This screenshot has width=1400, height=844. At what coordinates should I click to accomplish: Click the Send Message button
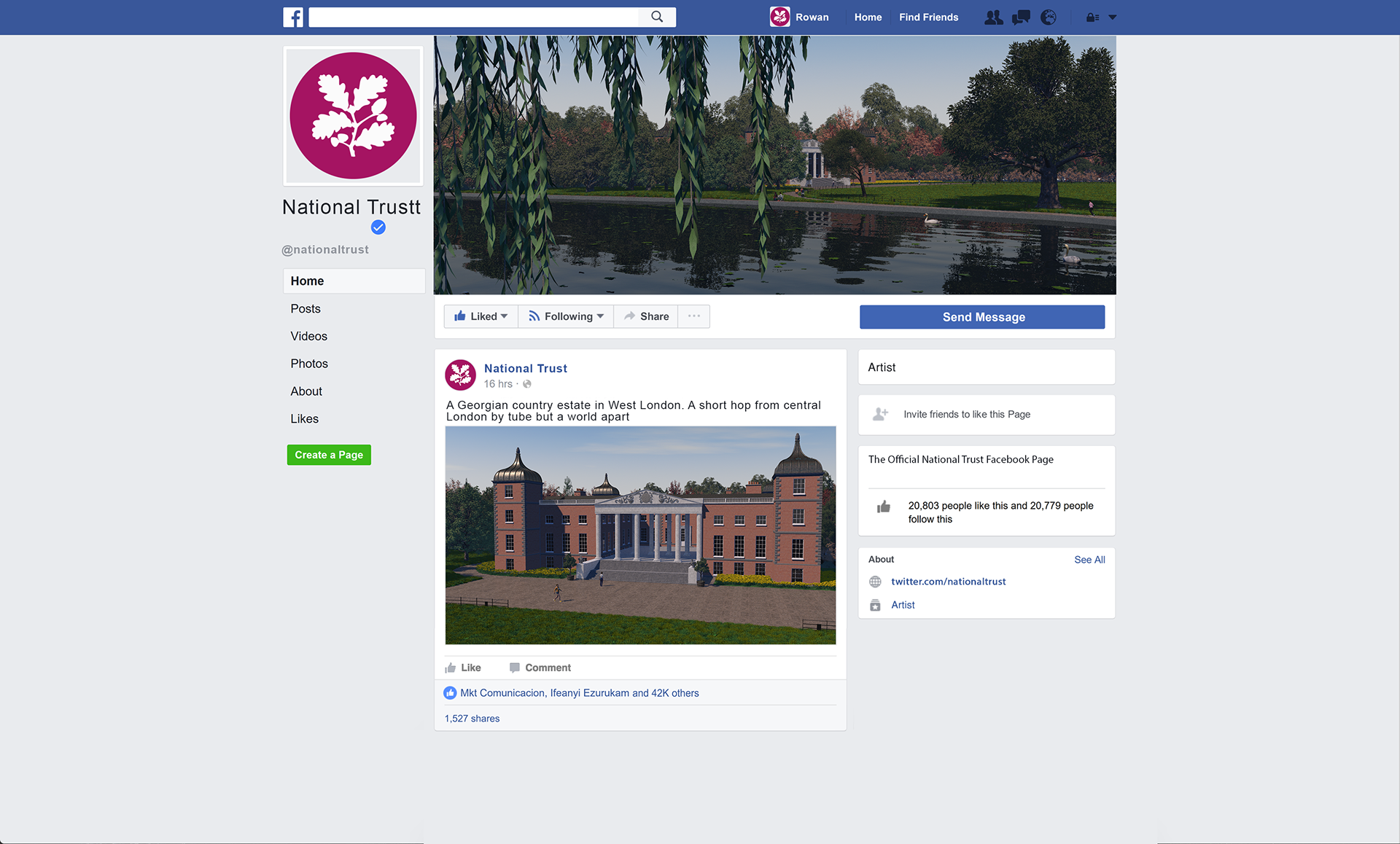(982, 317)
